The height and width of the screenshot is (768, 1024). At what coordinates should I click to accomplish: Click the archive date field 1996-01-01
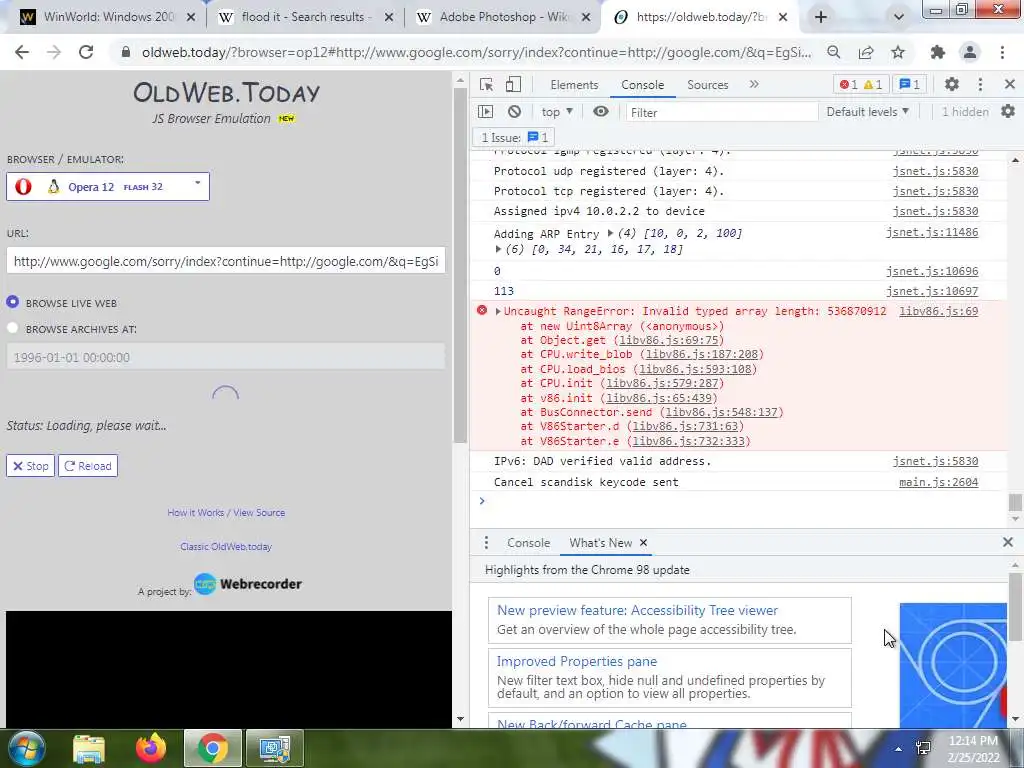tap(226, 357)
